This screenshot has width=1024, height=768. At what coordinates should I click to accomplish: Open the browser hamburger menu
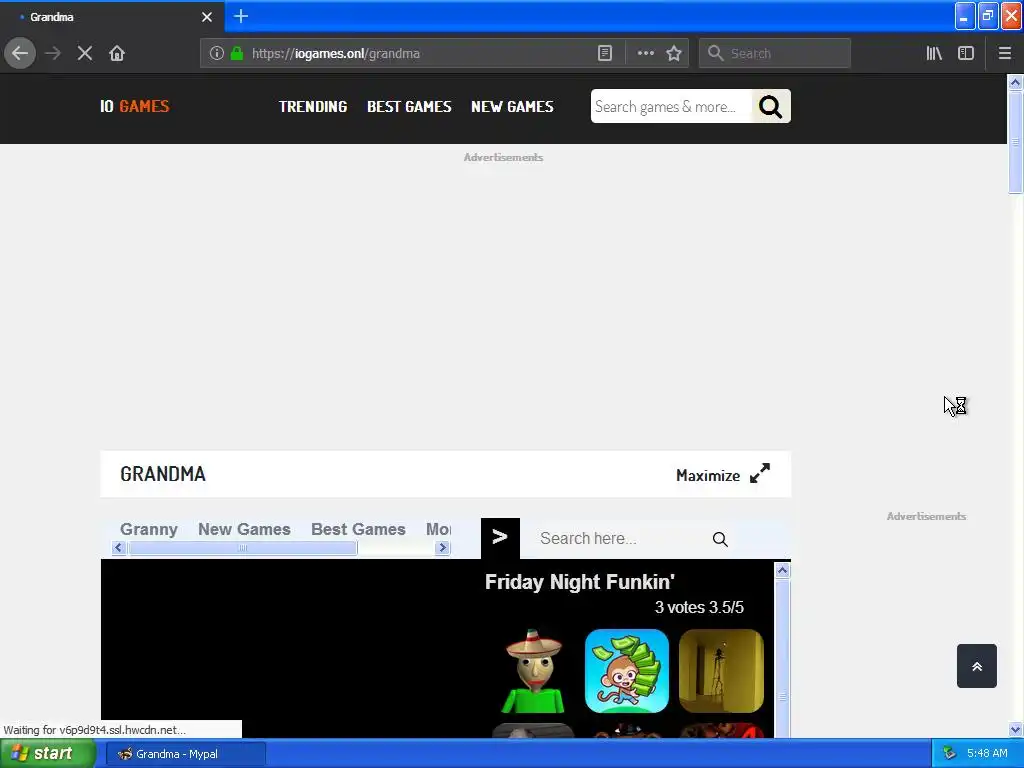click(1004, 54)
